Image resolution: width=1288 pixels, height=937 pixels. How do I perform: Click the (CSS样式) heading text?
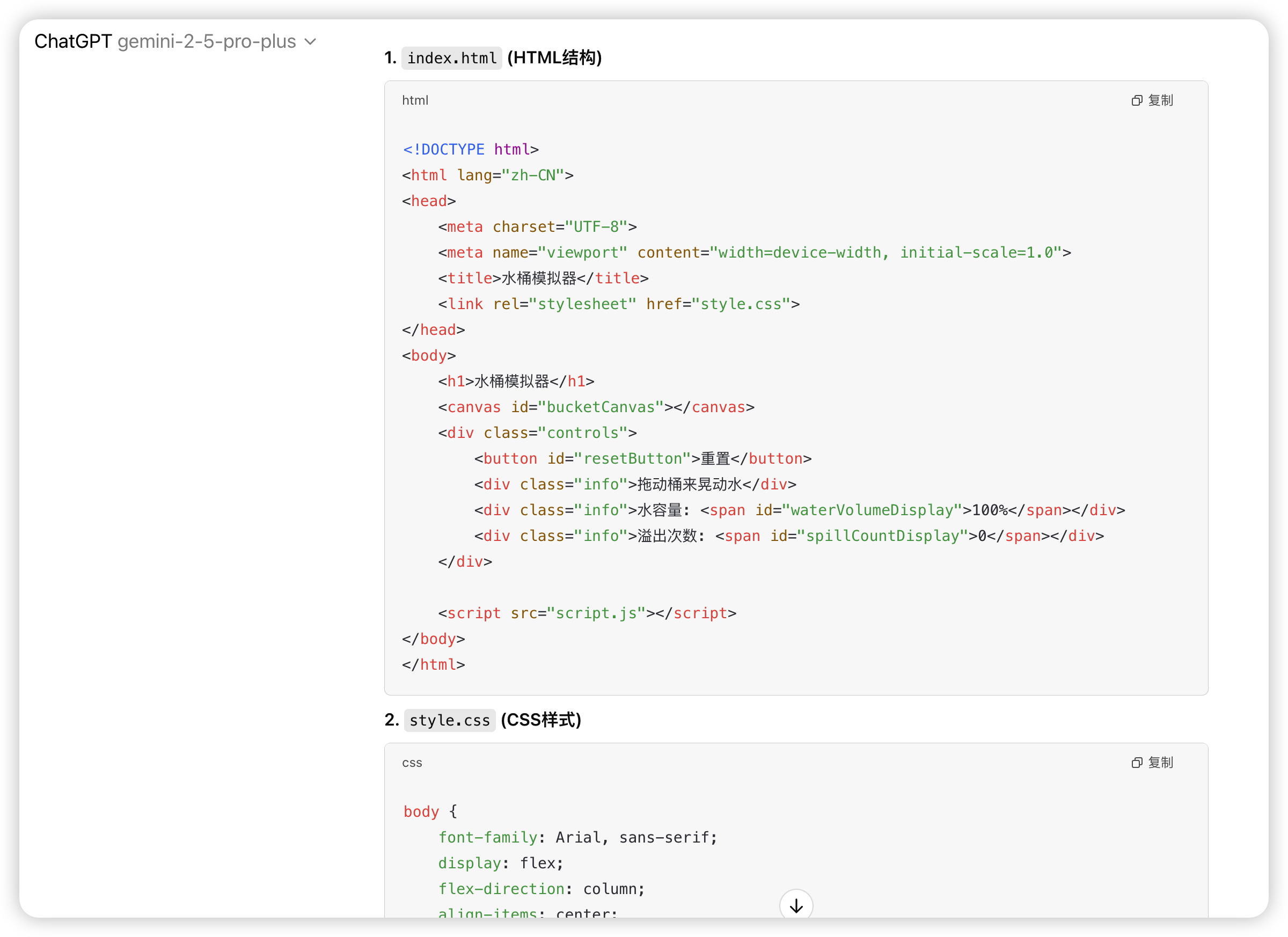[540, 720]
